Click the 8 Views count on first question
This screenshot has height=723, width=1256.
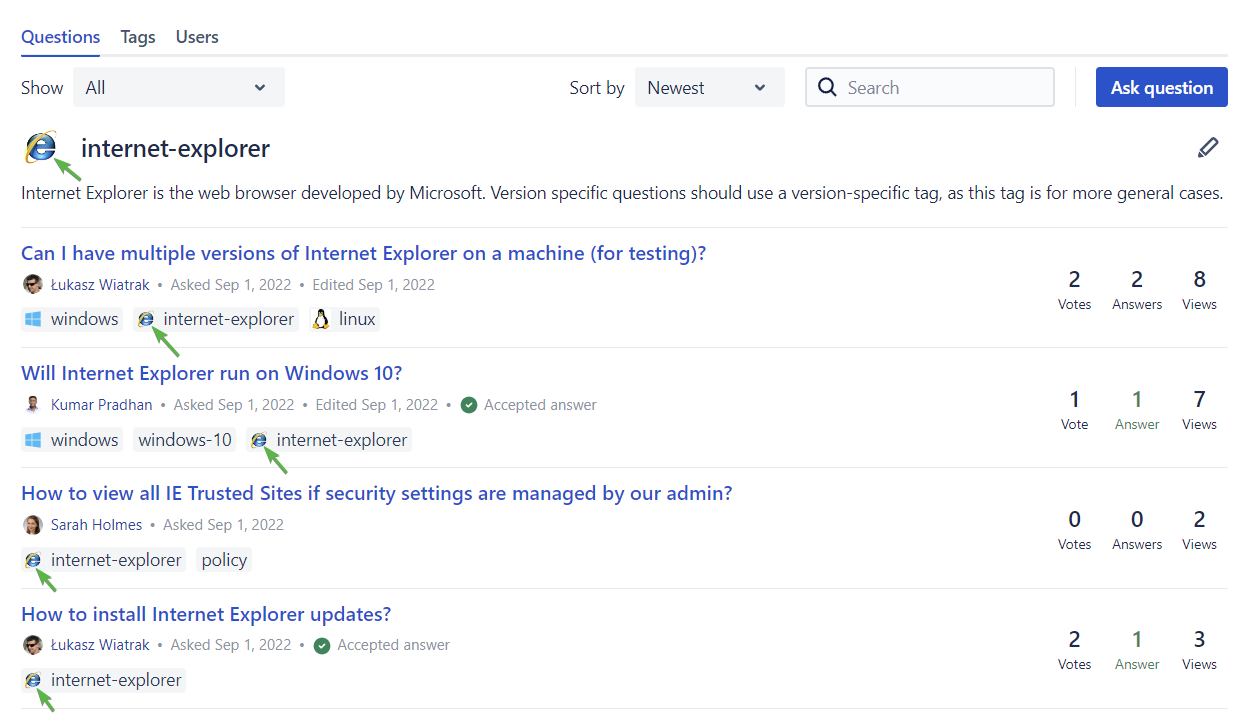tap(1199, 289)
